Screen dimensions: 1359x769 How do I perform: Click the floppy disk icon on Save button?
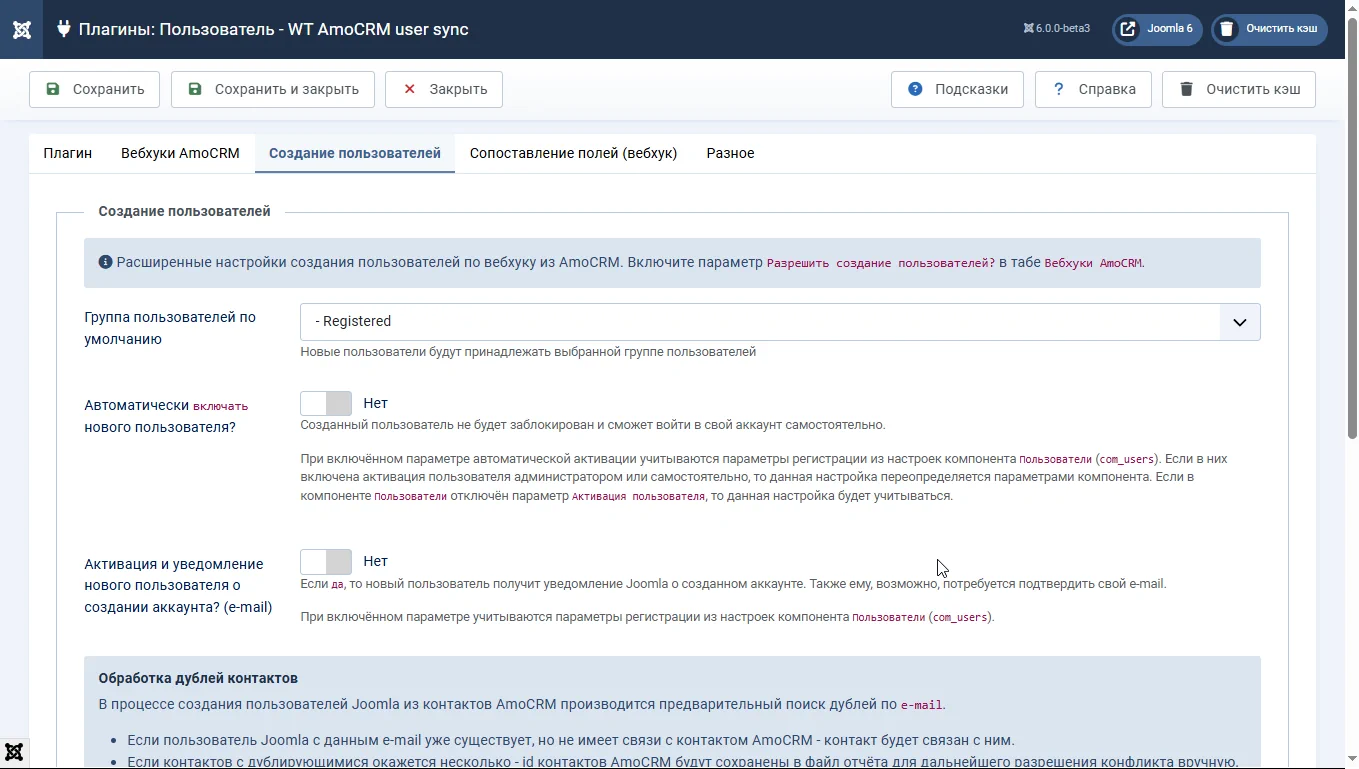(53, 89)
